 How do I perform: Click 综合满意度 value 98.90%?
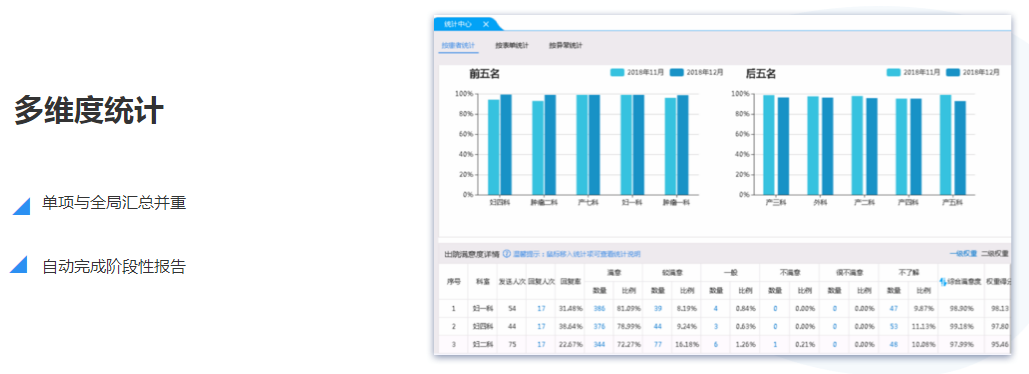click(x=960, y=308)
